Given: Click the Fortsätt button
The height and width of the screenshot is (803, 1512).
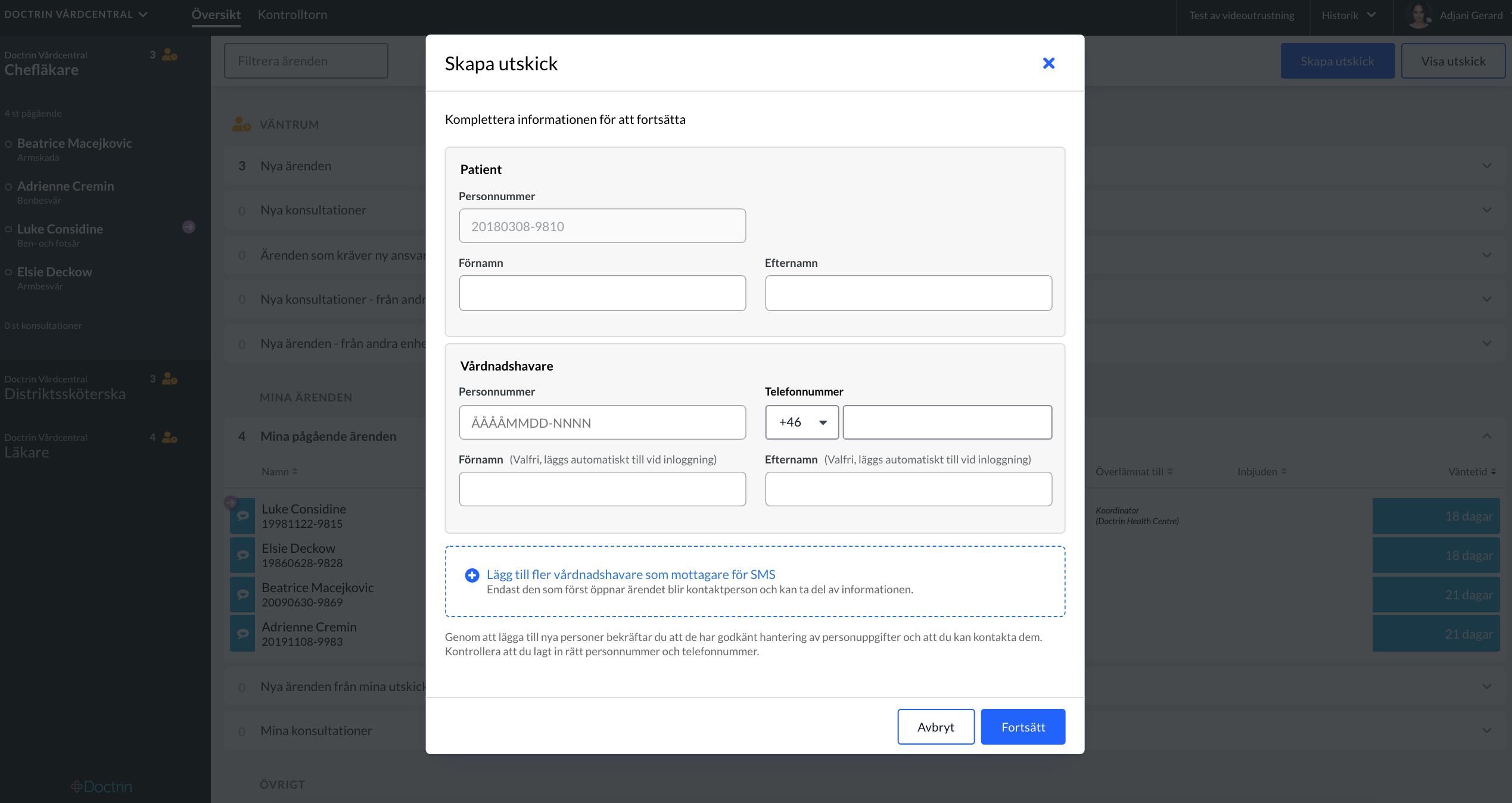Looking at the screenshot, I should pyautogui.click(x=1023, y=727).
